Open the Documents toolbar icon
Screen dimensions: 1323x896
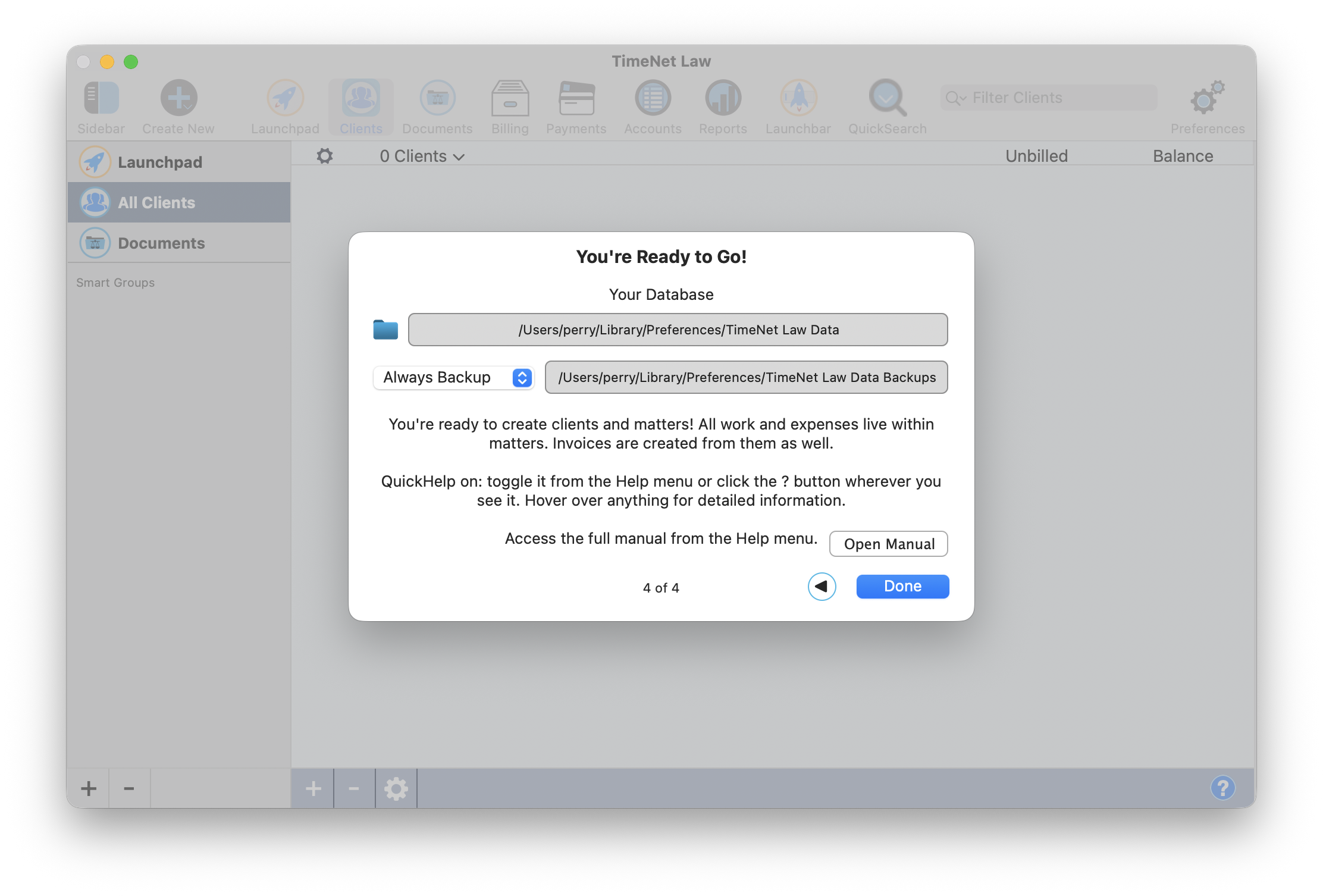click(x=437, y=98)
